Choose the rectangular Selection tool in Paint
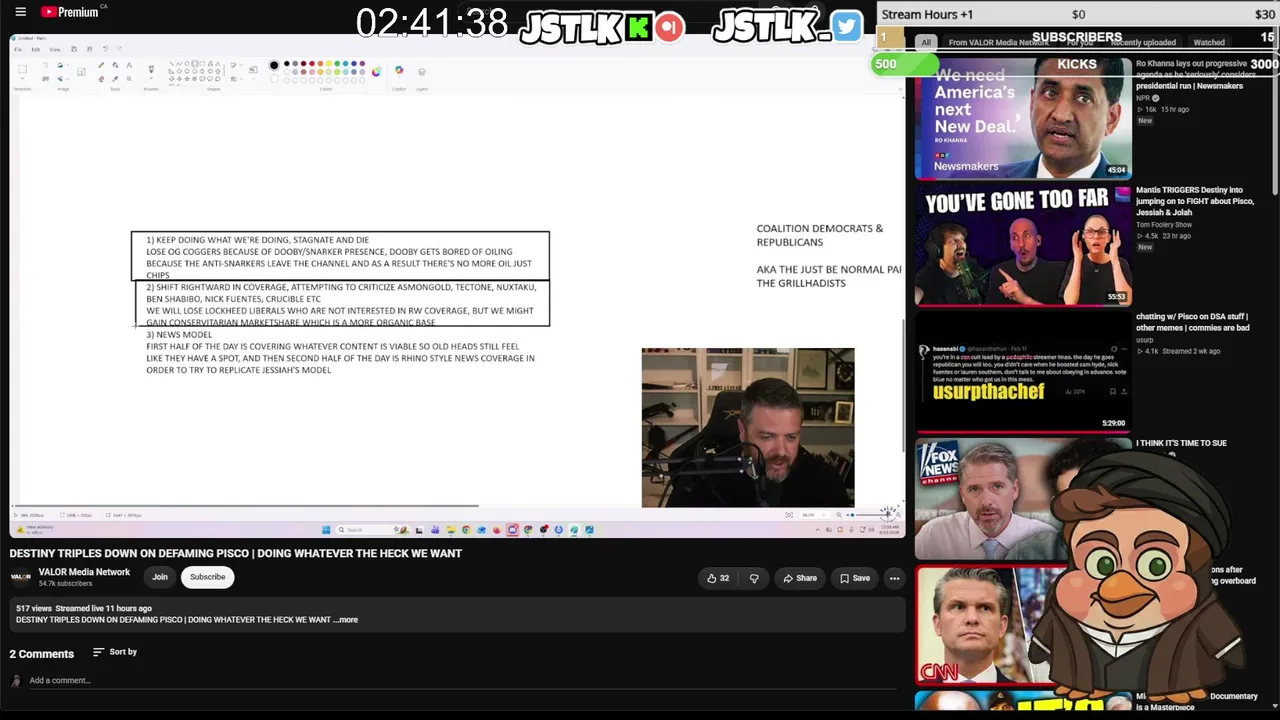This screenshot has width=1280, height=720. pyautogui.click(x=22, y=71)
